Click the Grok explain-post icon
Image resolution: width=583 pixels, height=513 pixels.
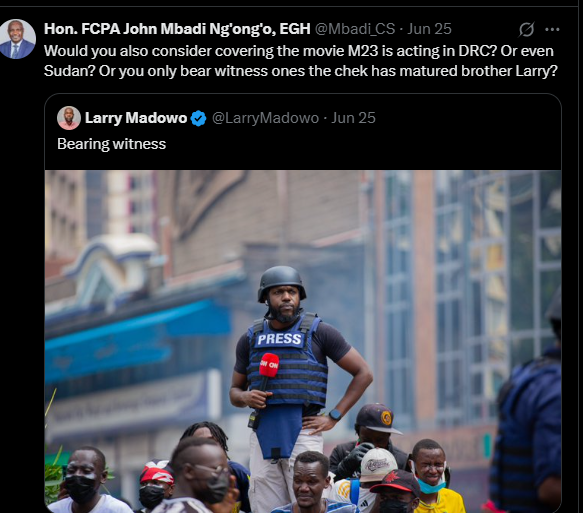coord(526,29)
